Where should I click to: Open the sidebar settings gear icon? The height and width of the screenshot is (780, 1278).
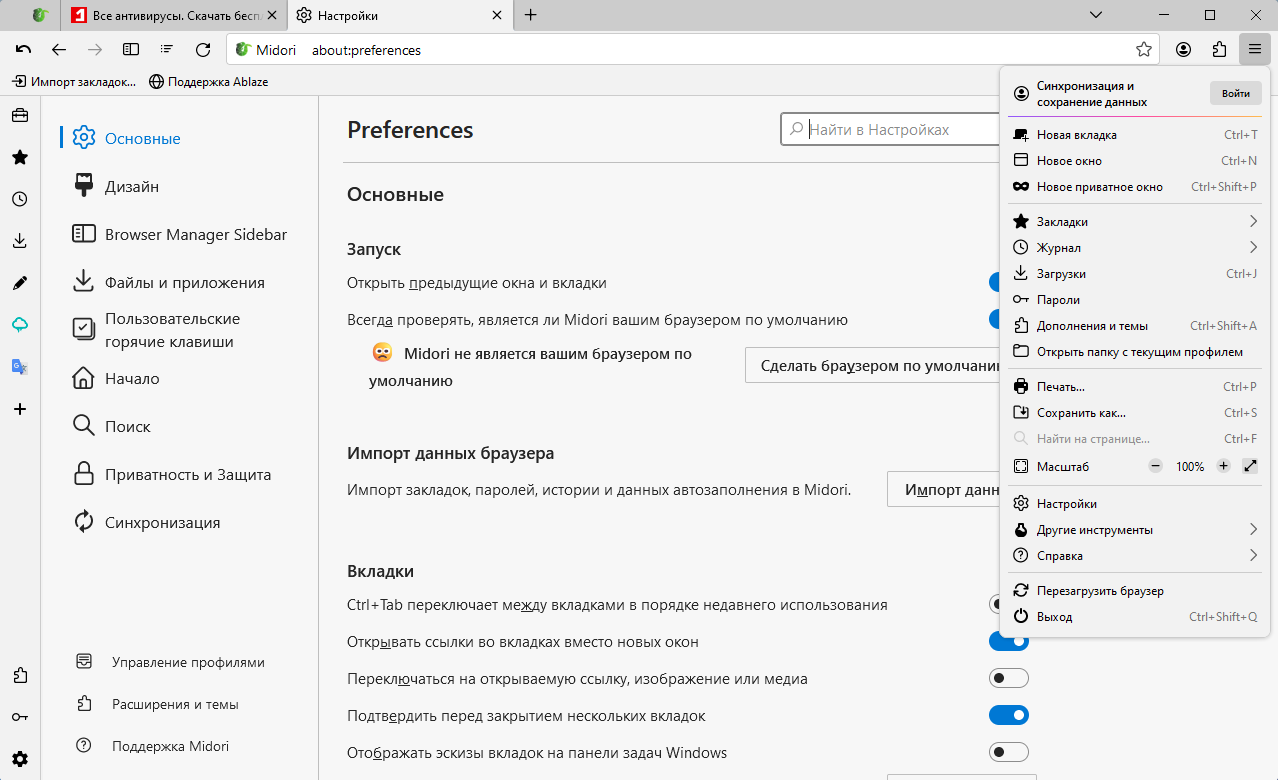click(20, 759)
